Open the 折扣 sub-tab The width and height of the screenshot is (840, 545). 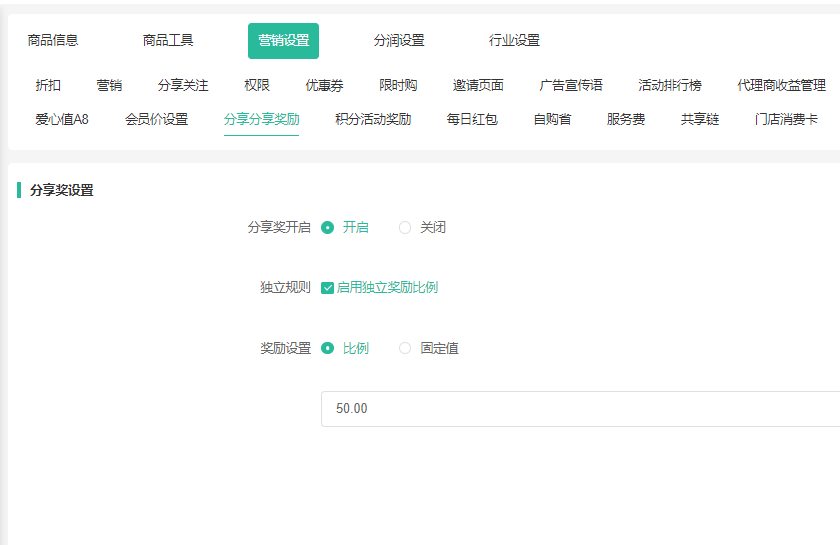click(48, 86)
